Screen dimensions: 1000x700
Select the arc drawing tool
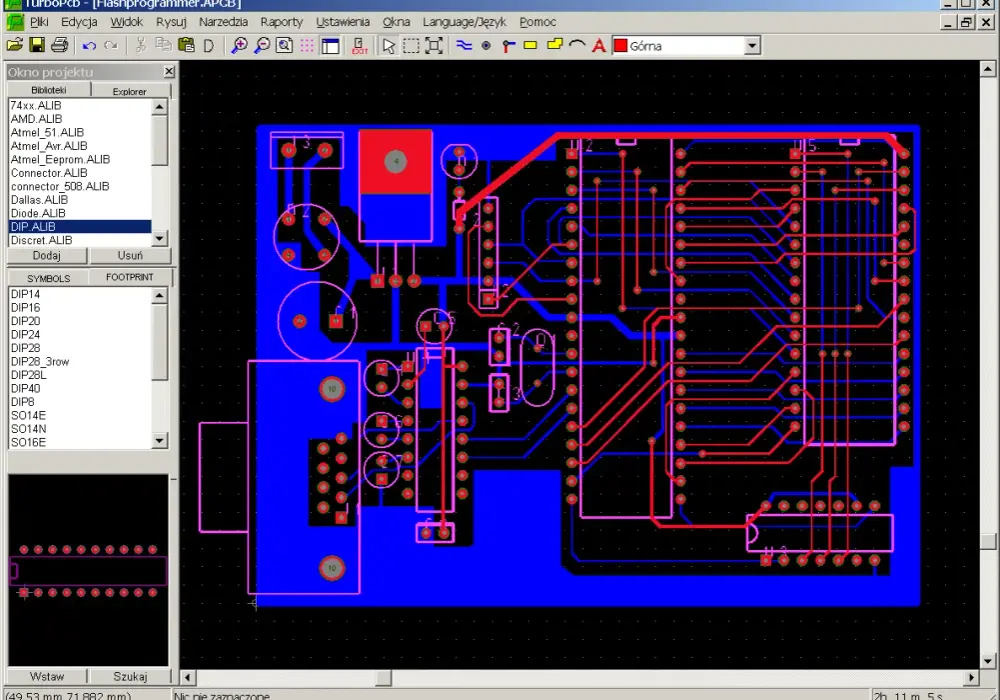click(577, 45)
